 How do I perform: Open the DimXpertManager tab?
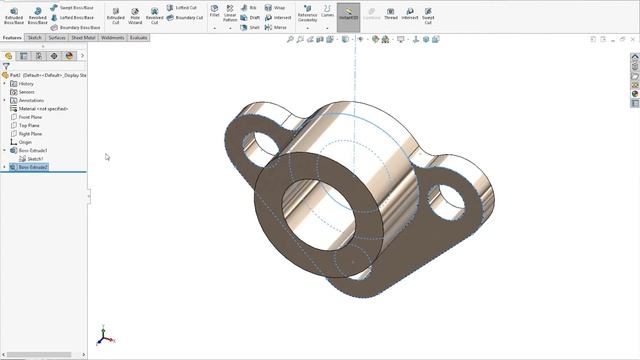pyautogui.click(x=54, y=56)
